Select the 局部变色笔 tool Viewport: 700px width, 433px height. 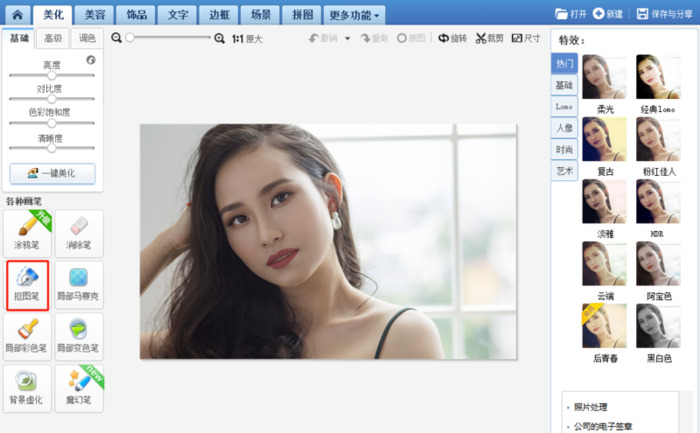click(79, 337)
